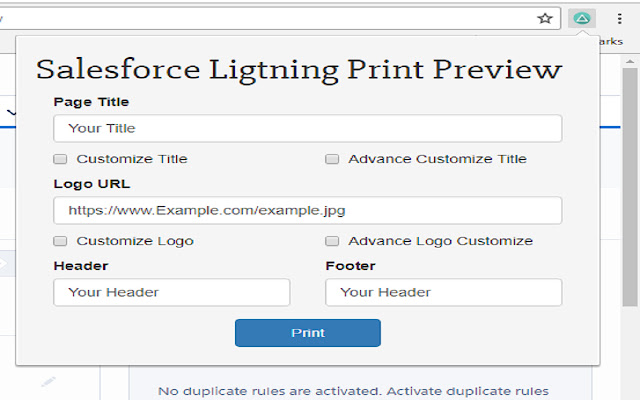This screenshot has height=400, width=640.
Task: Click the "No duplicate rules are activated" message
Action: (x=353, y=391)
